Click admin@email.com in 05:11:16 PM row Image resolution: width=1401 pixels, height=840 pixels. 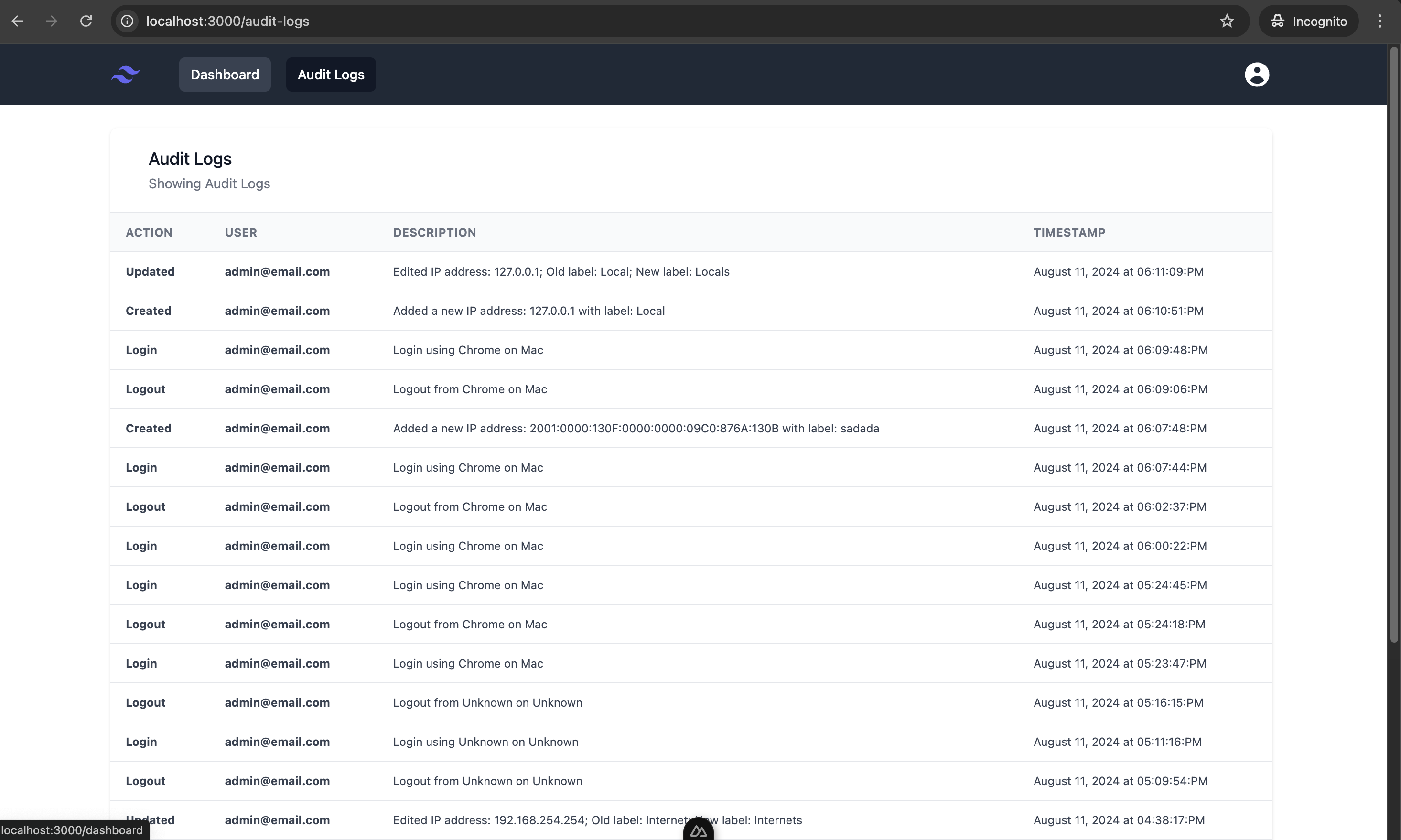coord(277,742)
